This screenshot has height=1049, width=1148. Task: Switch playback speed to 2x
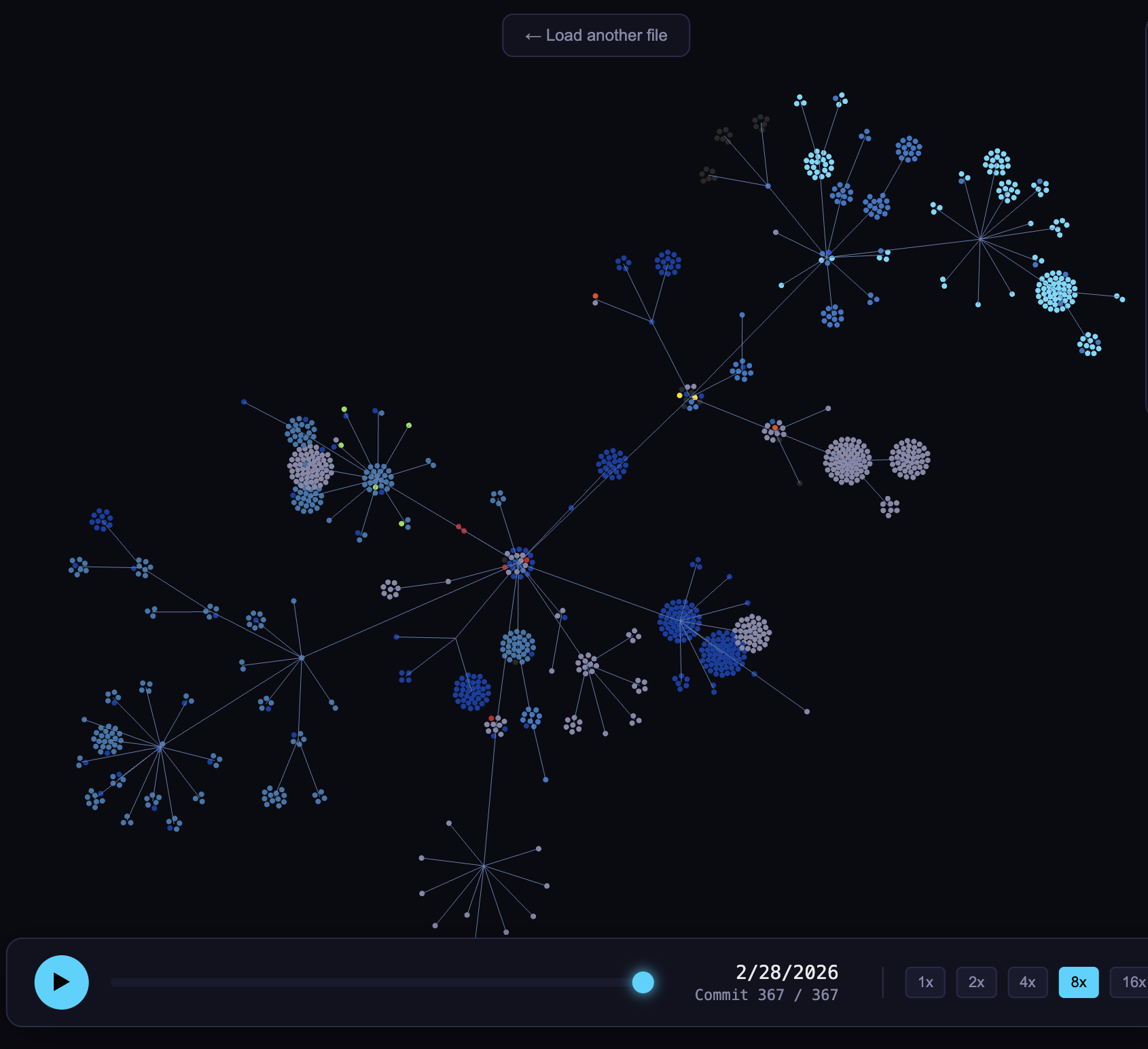click(976, 982)
